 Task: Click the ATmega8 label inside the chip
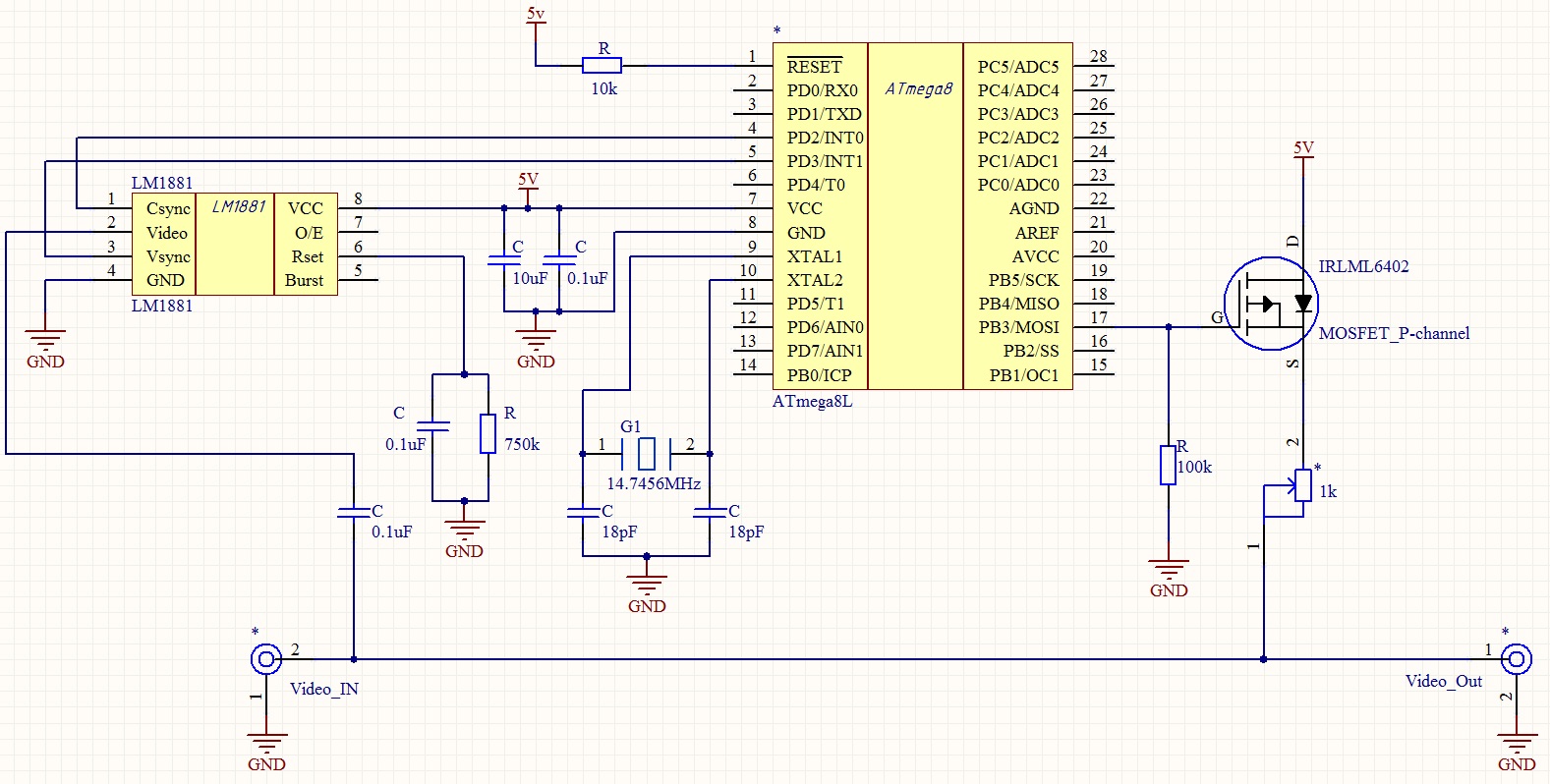[x=918, y=88]
